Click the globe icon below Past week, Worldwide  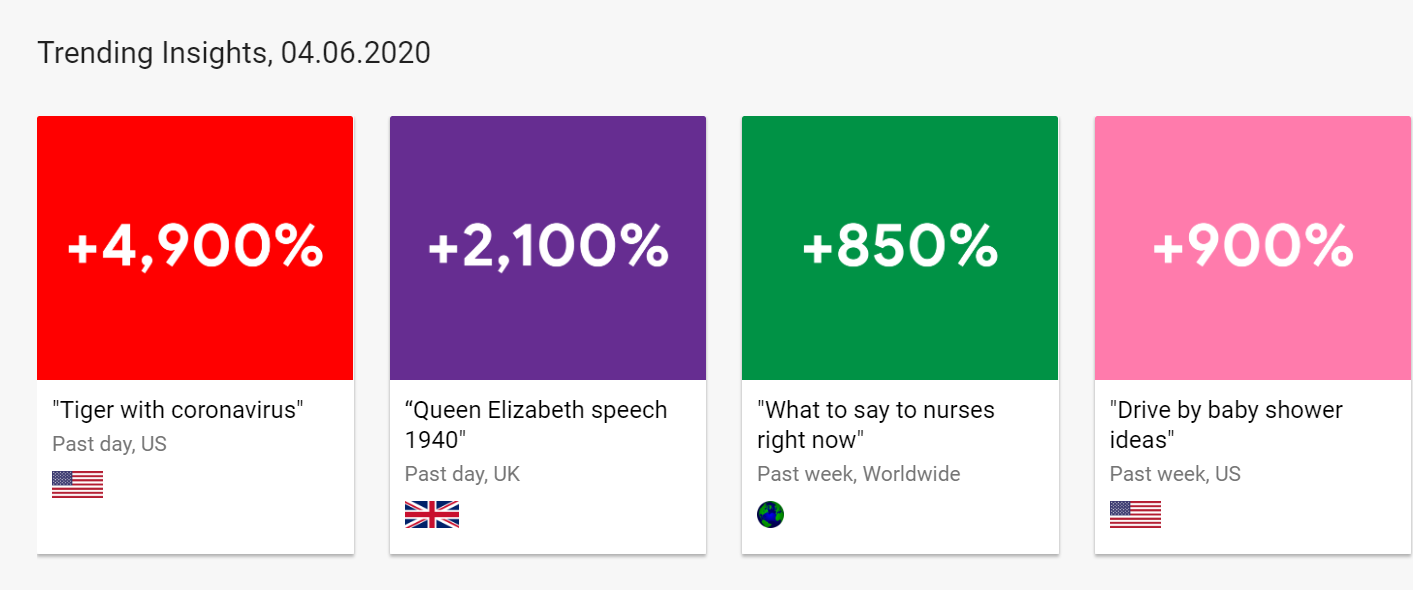coord(770,514)
